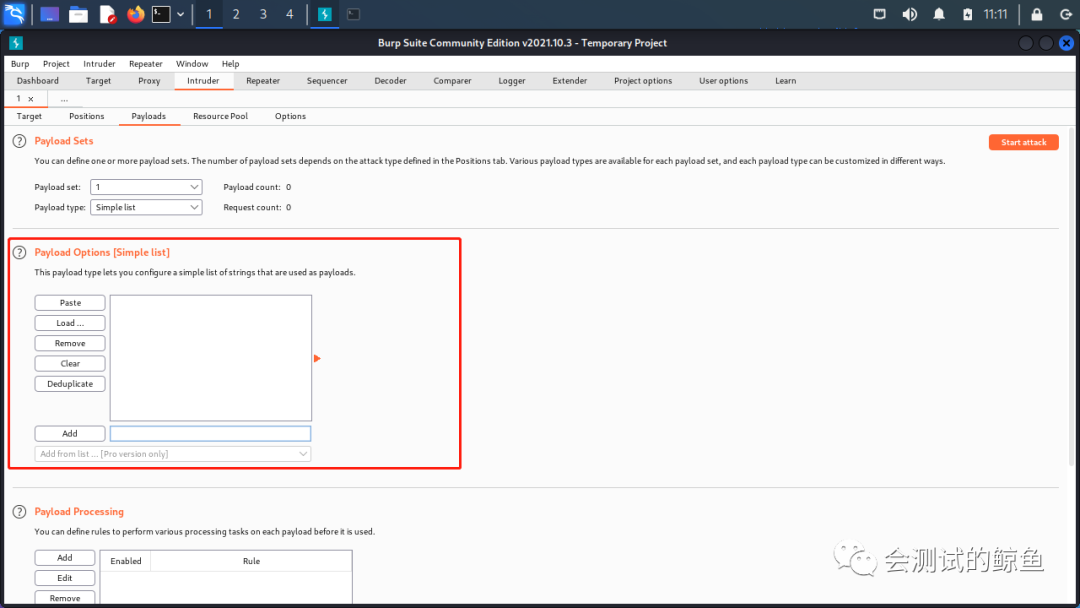Open the Learn tab
Viewport: 1080px width, 608px height.
tap(785, 81)
